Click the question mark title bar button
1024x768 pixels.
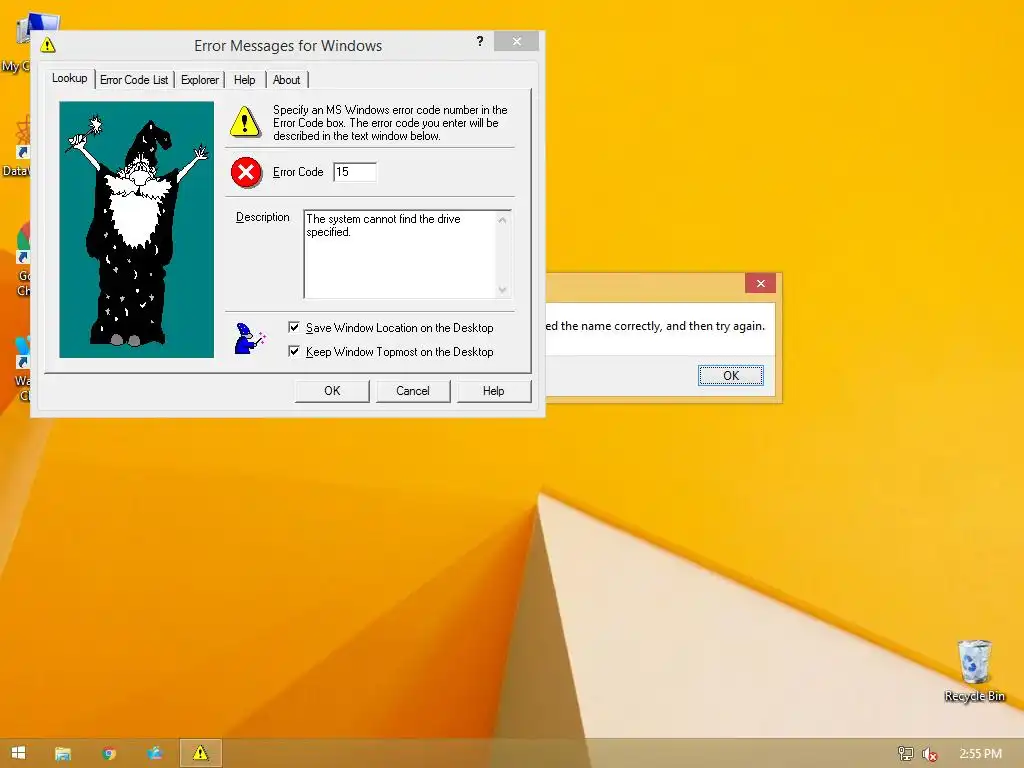[x=480, y=41]
